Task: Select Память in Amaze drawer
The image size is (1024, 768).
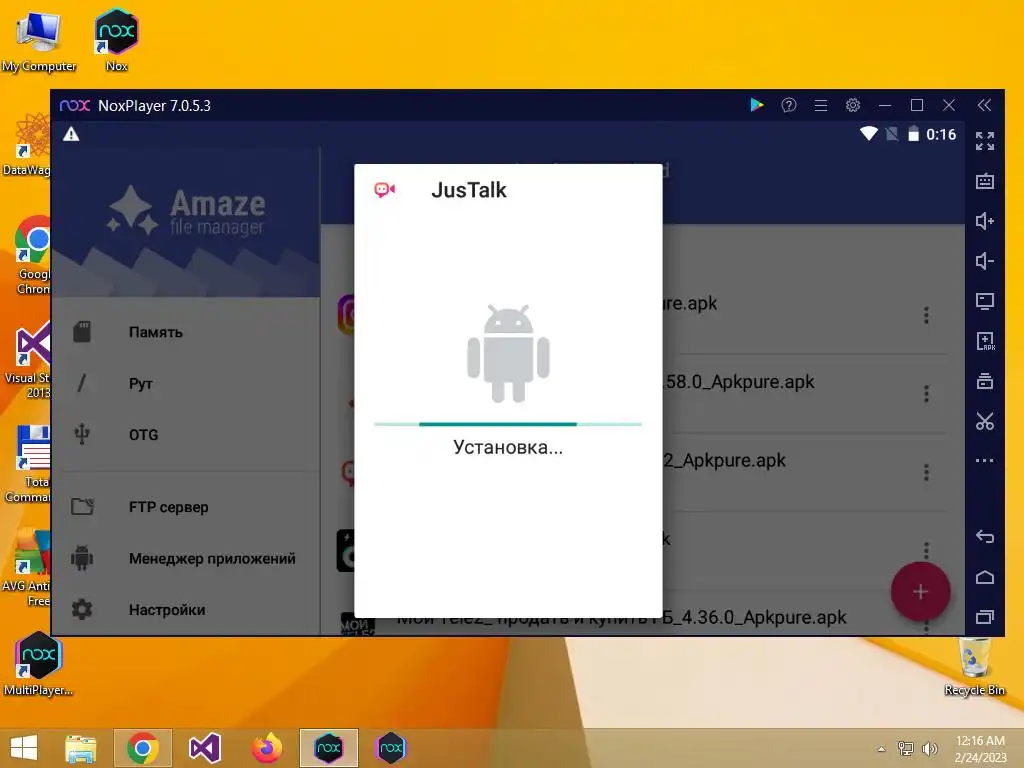Action: (186, 332)
